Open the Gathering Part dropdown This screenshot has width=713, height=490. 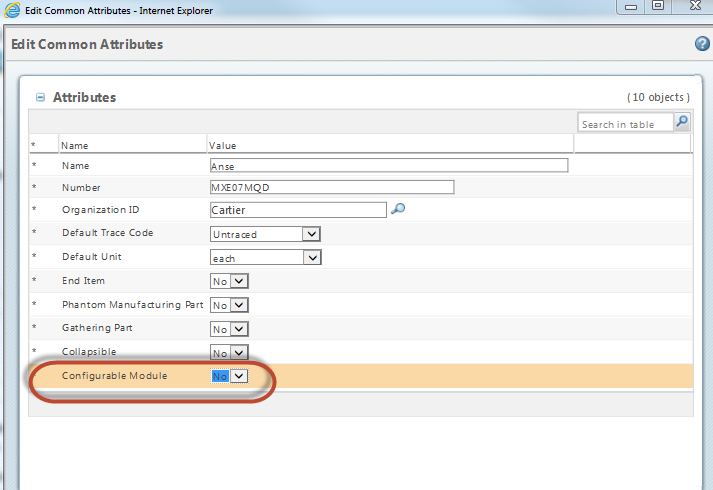229,329
